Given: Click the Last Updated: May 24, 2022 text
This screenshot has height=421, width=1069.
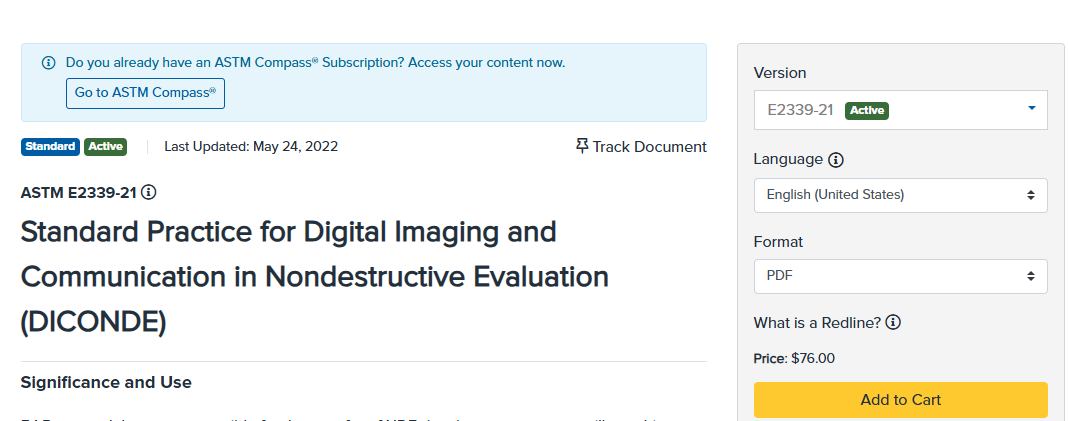Looking at the screenshot, I should click(251, 146).
